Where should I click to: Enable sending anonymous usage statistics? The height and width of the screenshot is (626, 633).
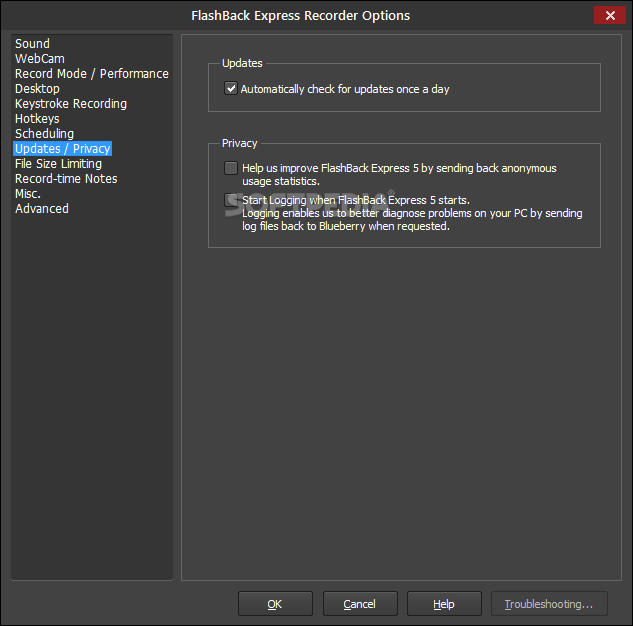[231, 168]
